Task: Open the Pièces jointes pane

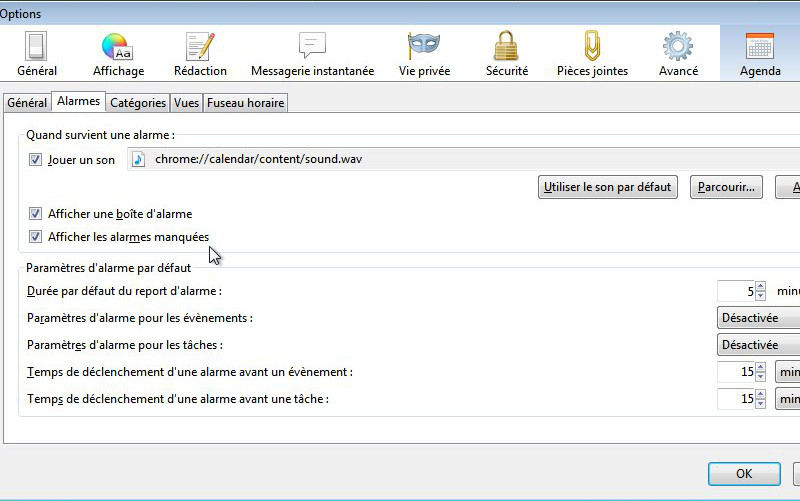Action: (592, 54)
